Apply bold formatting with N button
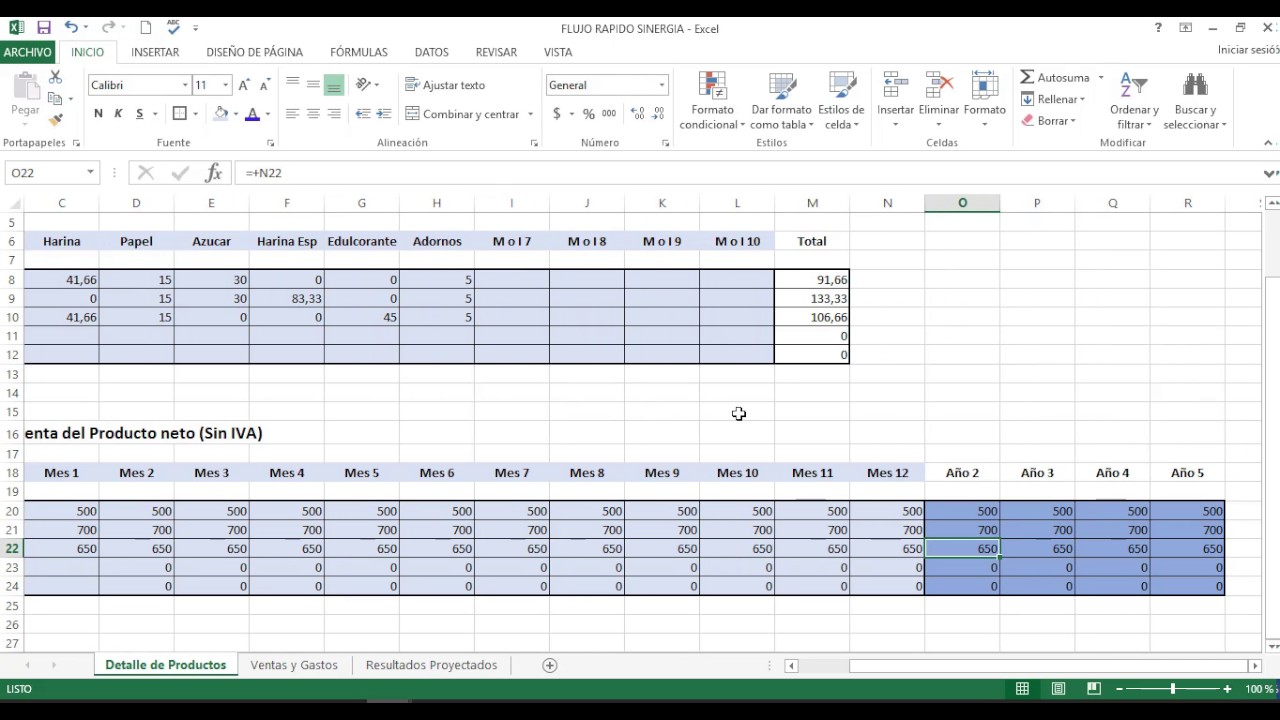The image size is (1280, 720). coord(98,114)
